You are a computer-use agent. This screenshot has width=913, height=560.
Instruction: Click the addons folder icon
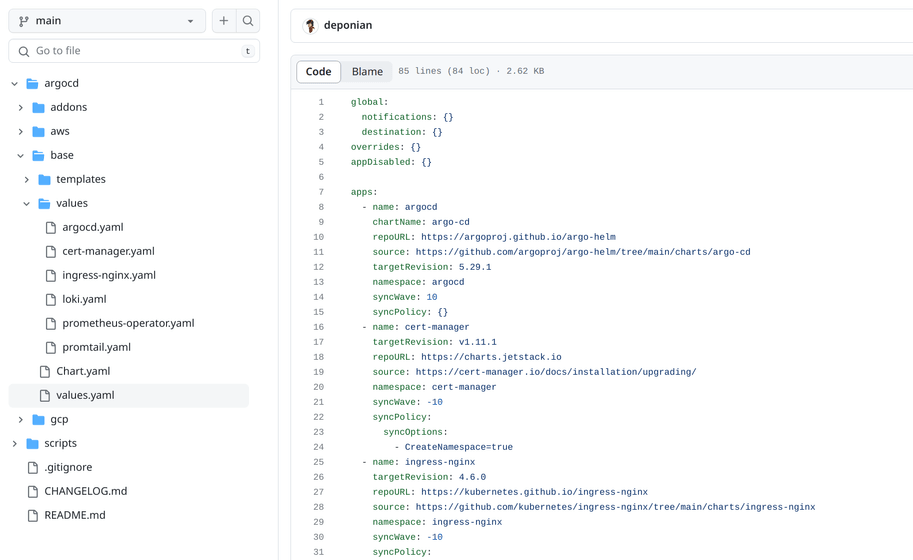38,108
